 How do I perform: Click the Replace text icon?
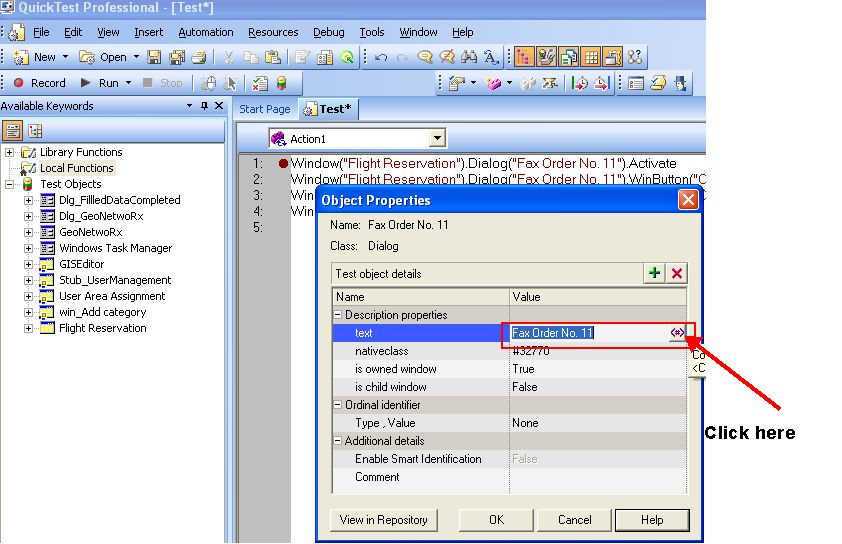tap(491, 57)
